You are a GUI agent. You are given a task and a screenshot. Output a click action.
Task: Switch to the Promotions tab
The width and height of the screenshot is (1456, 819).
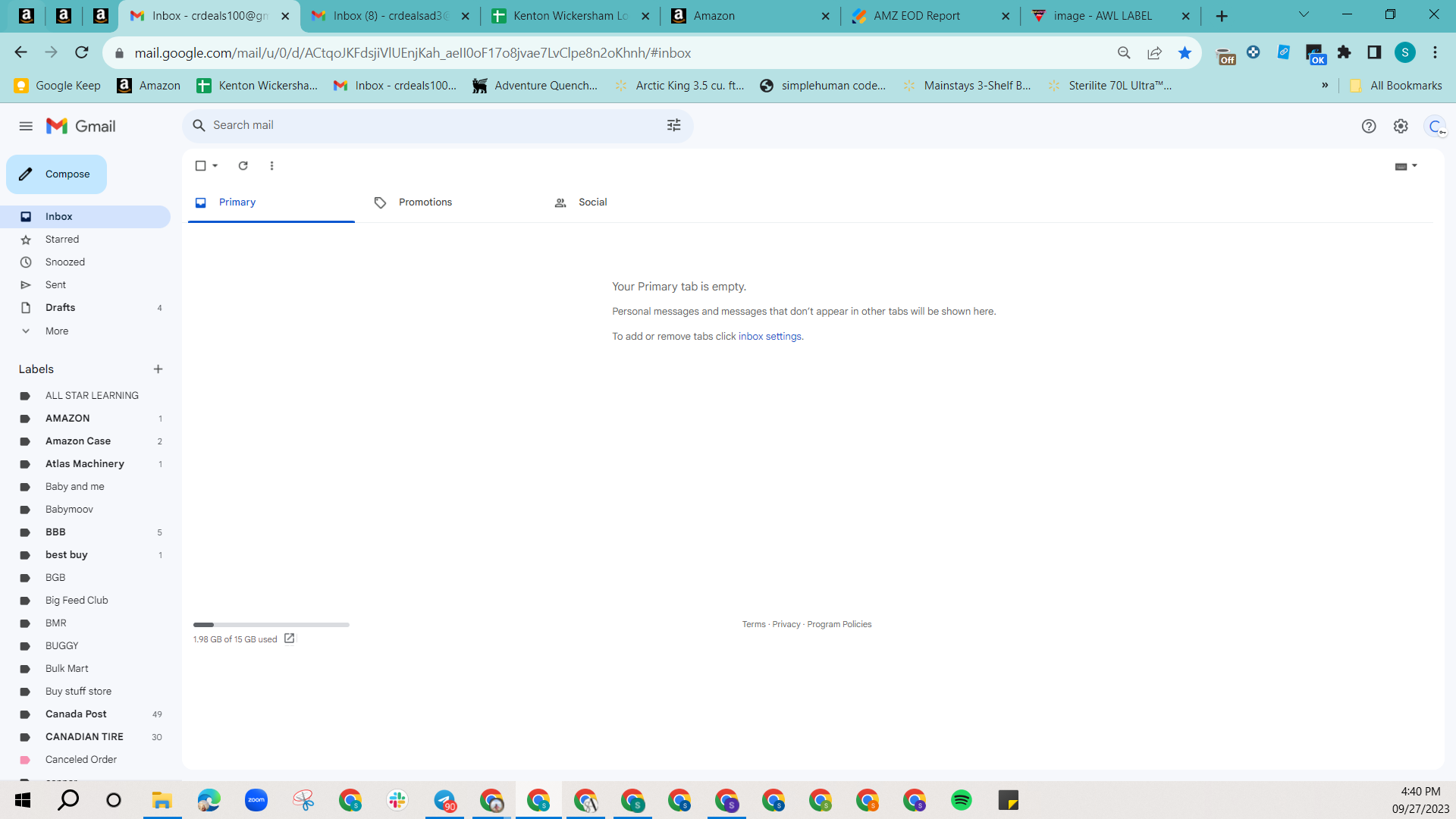451,202
